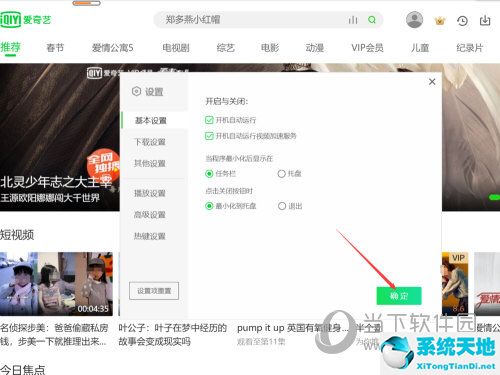
Task: Select 热键设置 in settings sidebar
Action: coord(150,236)
